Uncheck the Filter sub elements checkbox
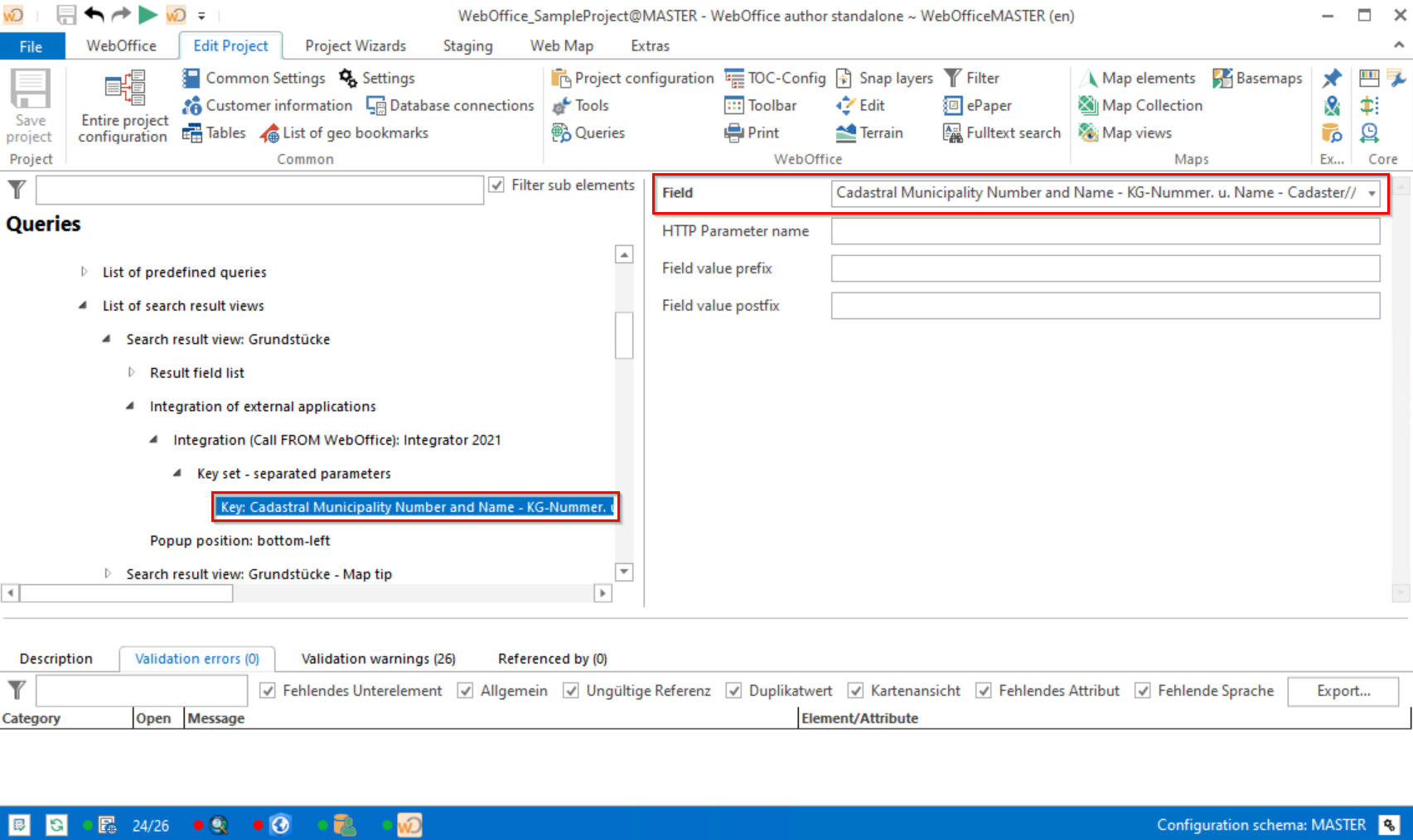Image resolution: width=1413 pixels, height=840 pixels. tap(496, 185)
